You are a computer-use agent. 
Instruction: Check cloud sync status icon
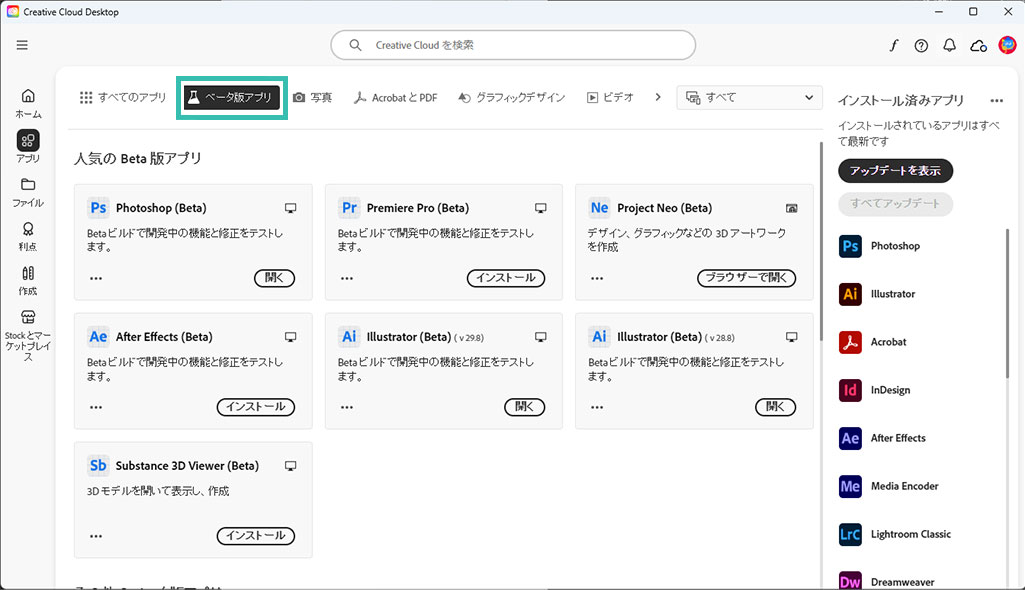[x=978, y=45]
